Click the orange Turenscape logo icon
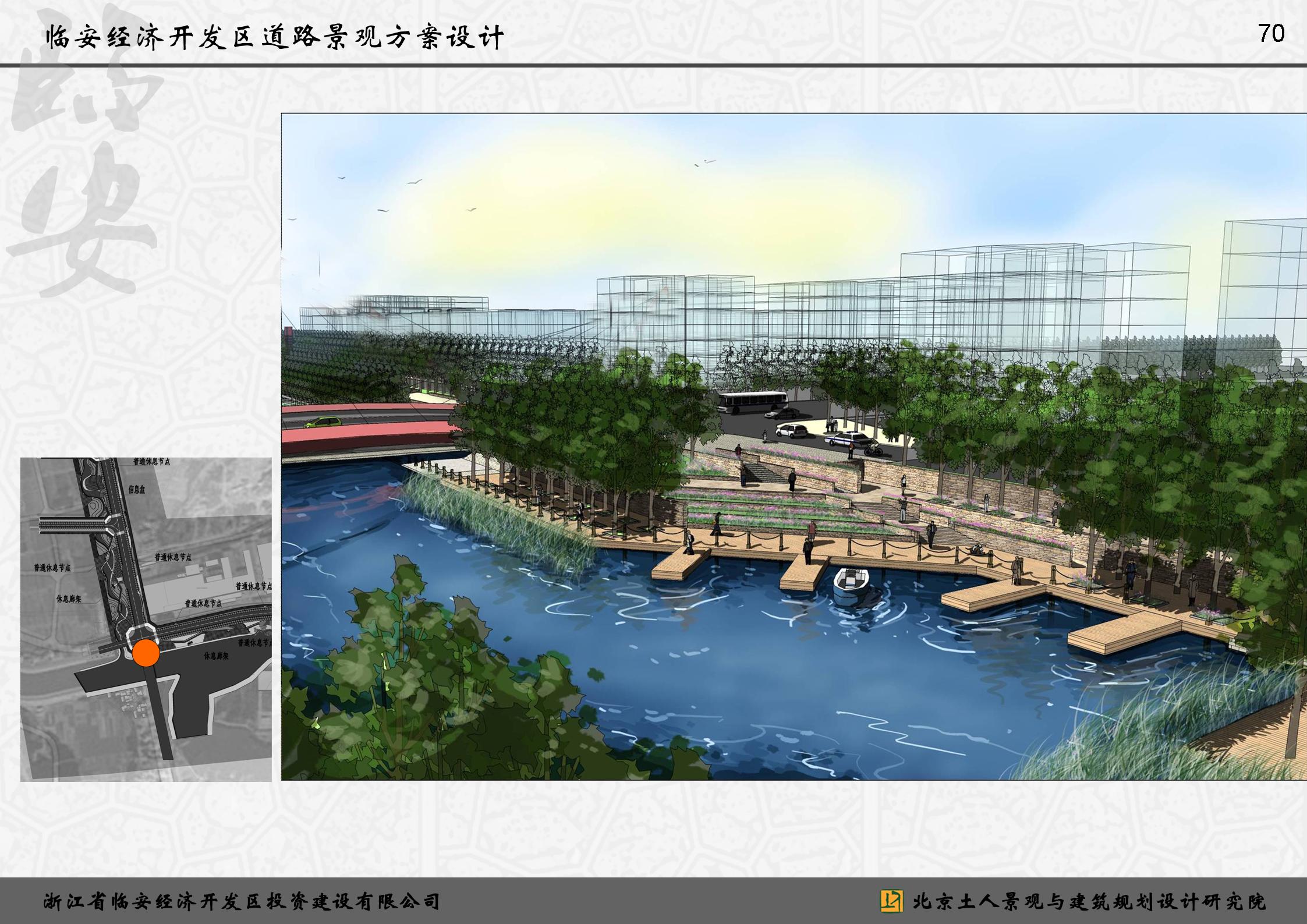 (x=891, y=901)
